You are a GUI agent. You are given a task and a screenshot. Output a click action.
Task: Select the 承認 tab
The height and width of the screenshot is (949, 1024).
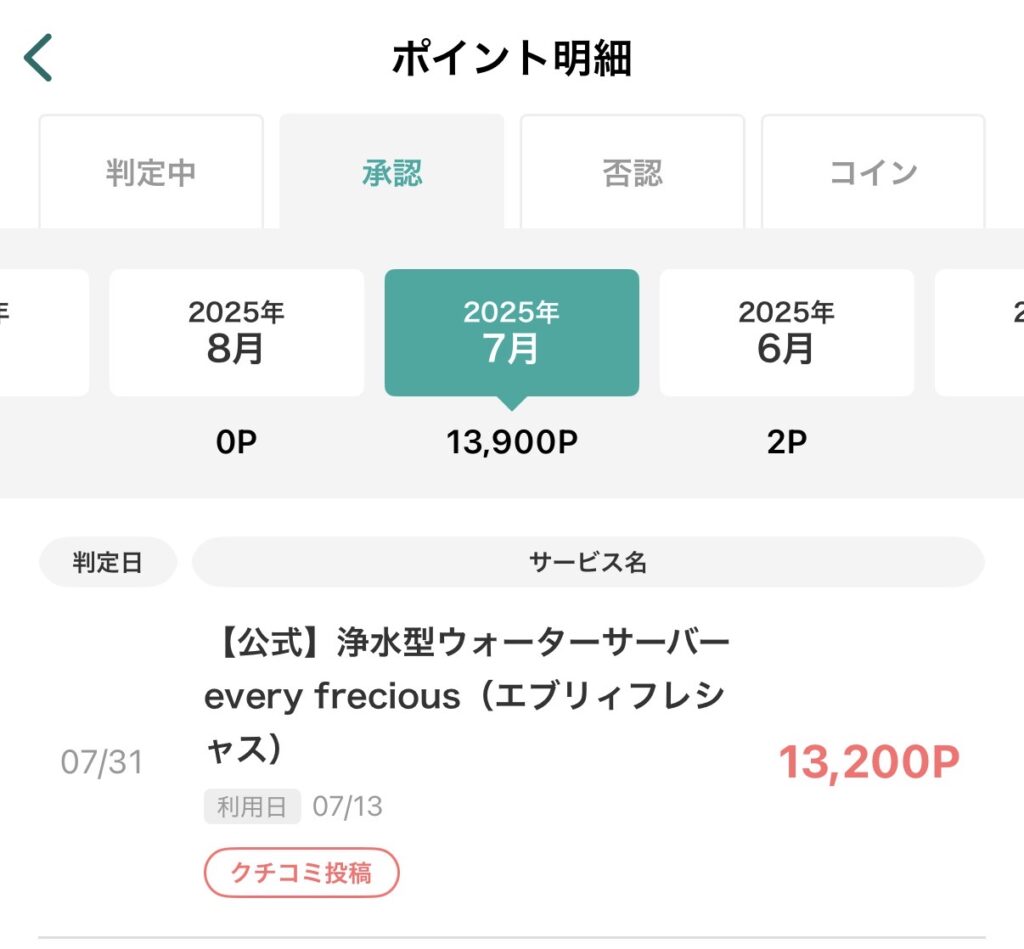[392, 173]
